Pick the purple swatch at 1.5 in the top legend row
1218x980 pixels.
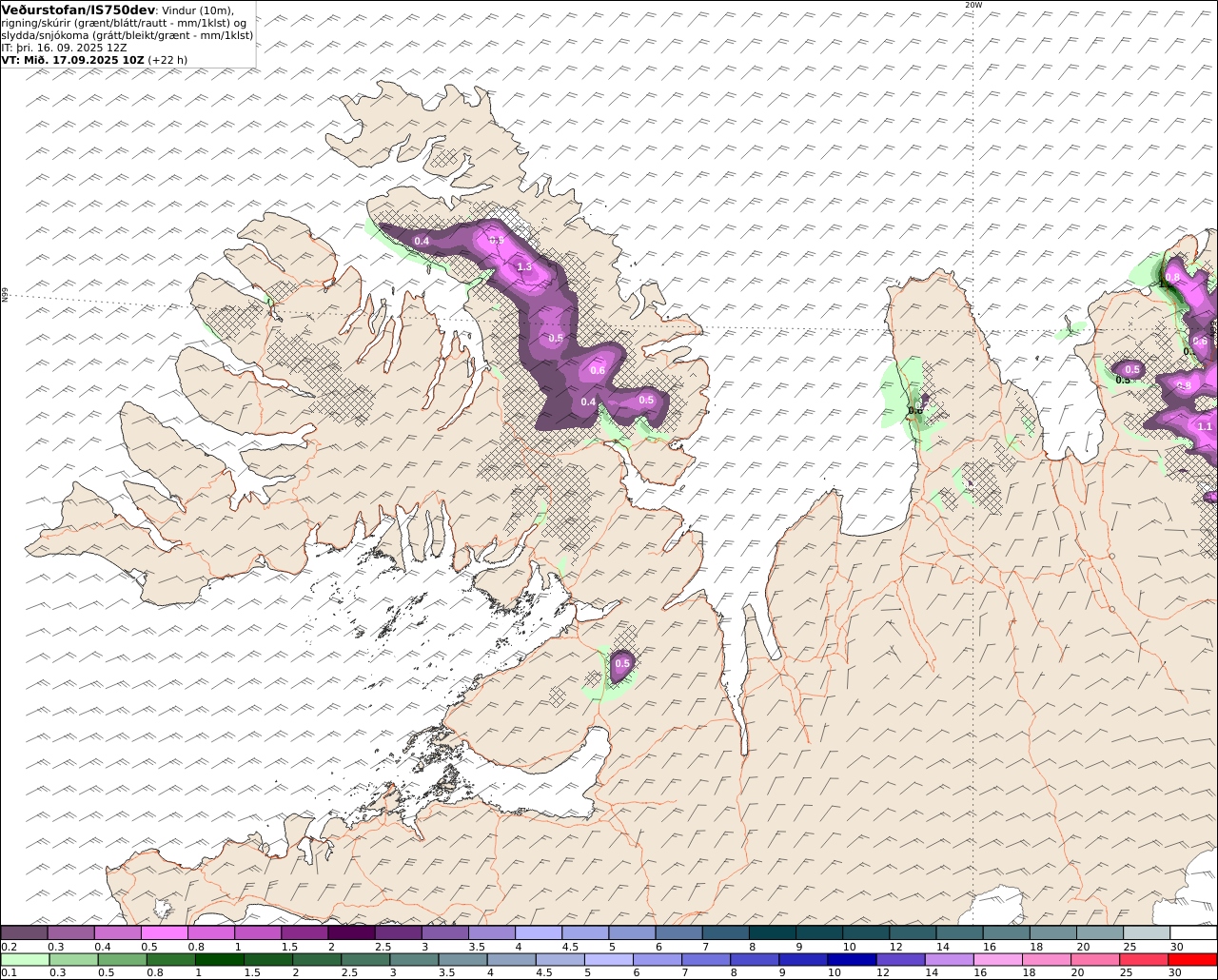click(x=304, y=933)
